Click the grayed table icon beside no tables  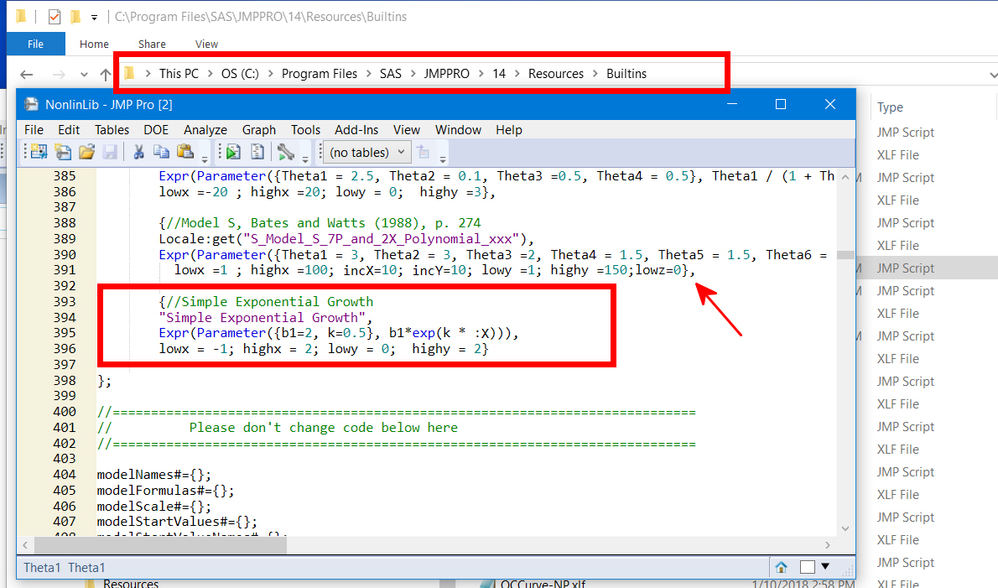coord(423,152)
